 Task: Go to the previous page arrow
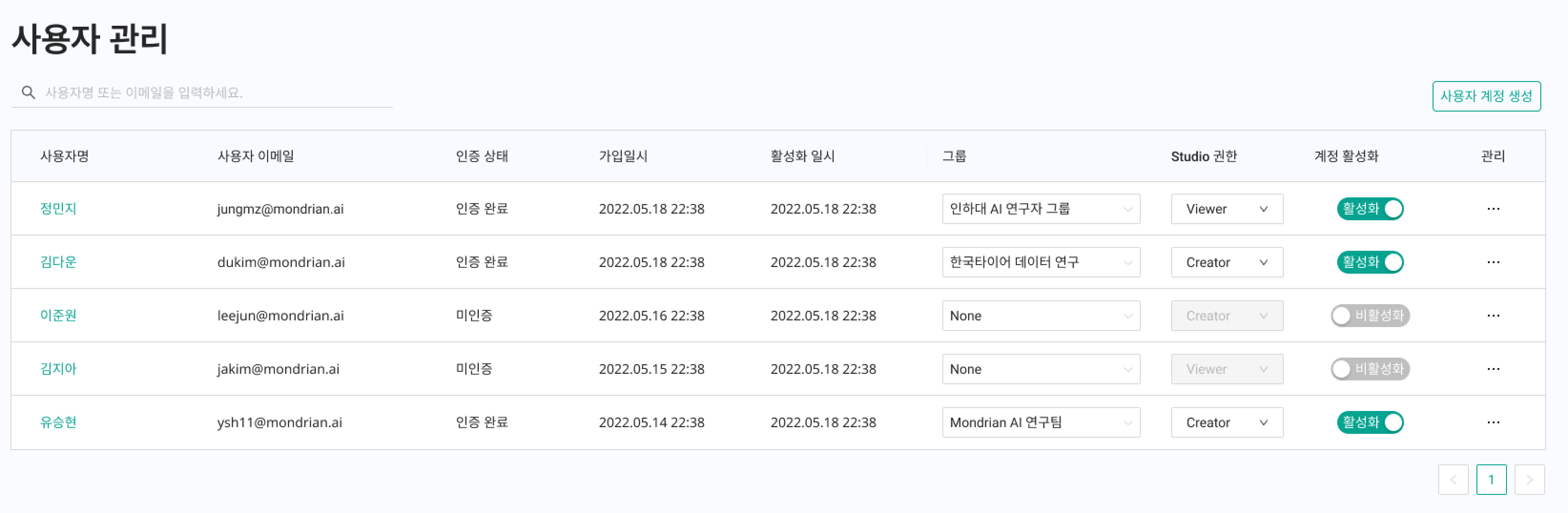[x=1453, y=480]
